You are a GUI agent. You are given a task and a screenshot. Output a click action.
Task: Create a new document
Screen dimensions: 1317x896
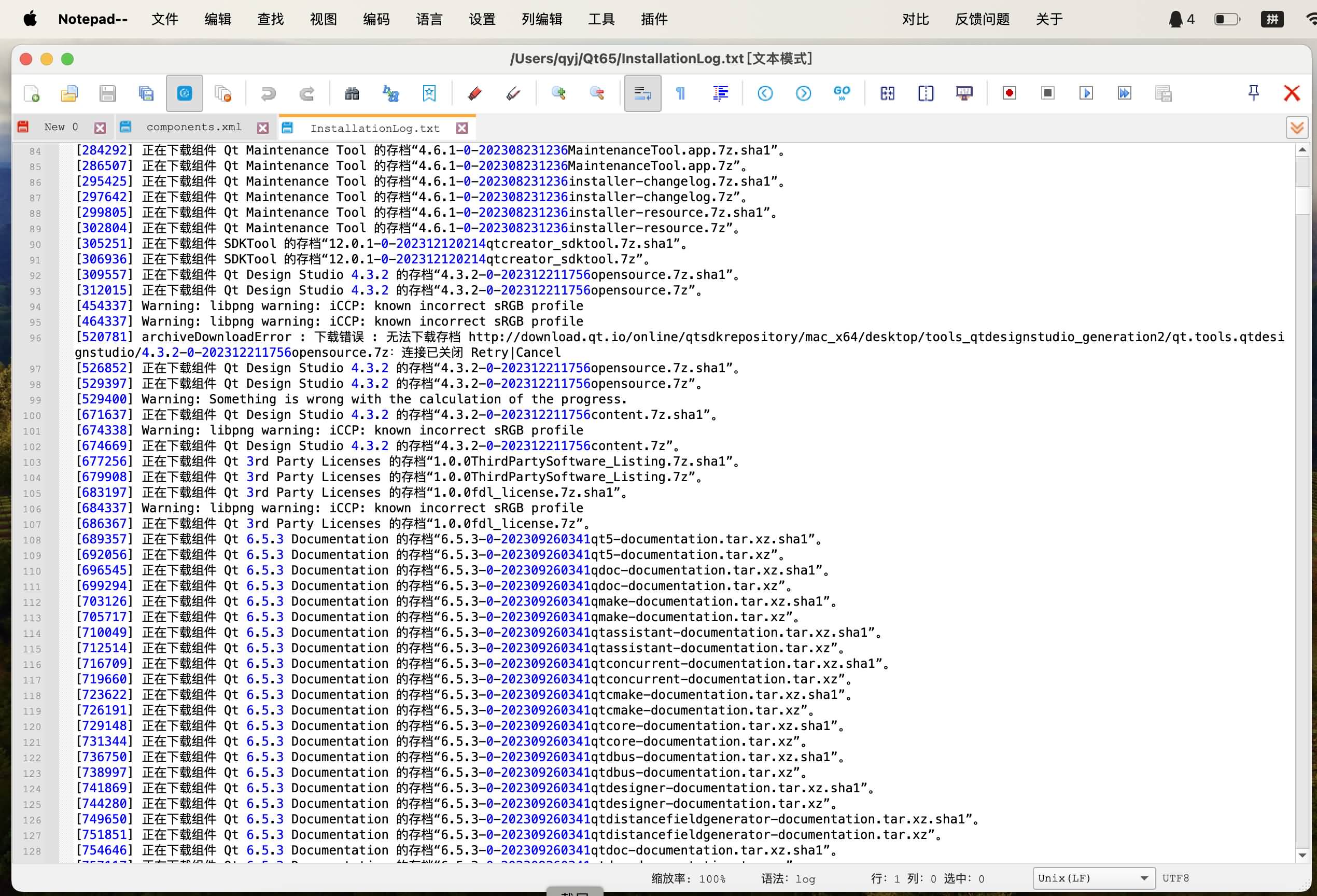pos(31,93)
